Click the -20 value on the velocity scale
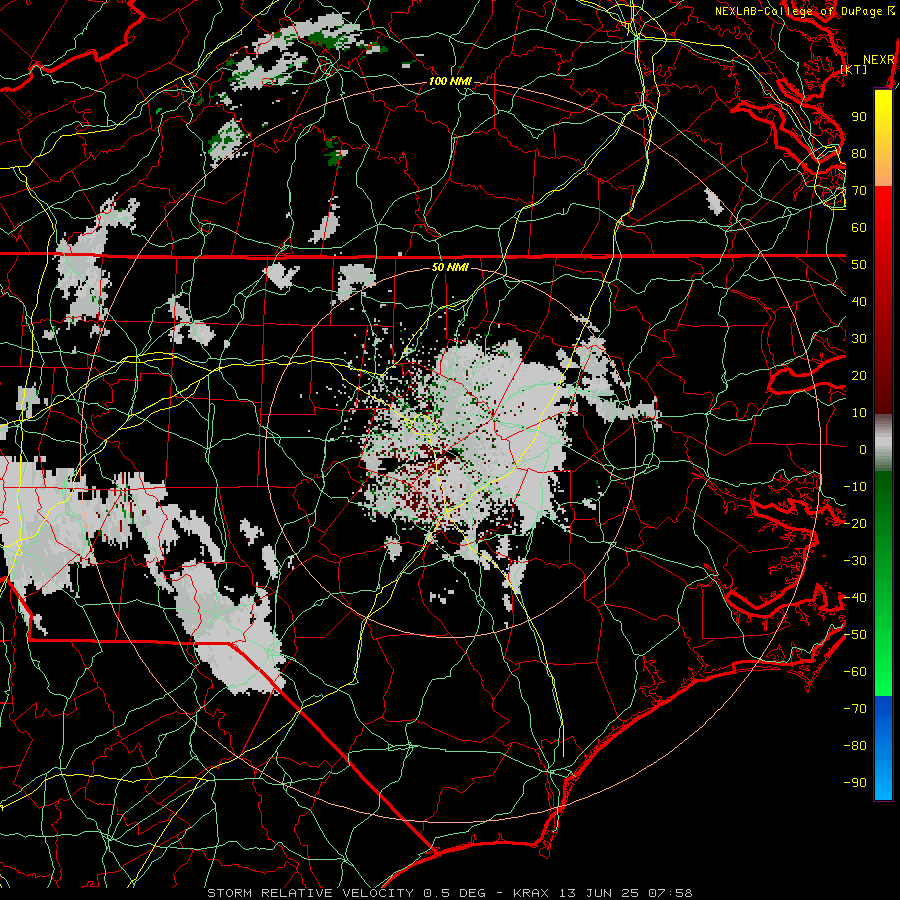This screenshot has width=900, height=900. [855, 524]
